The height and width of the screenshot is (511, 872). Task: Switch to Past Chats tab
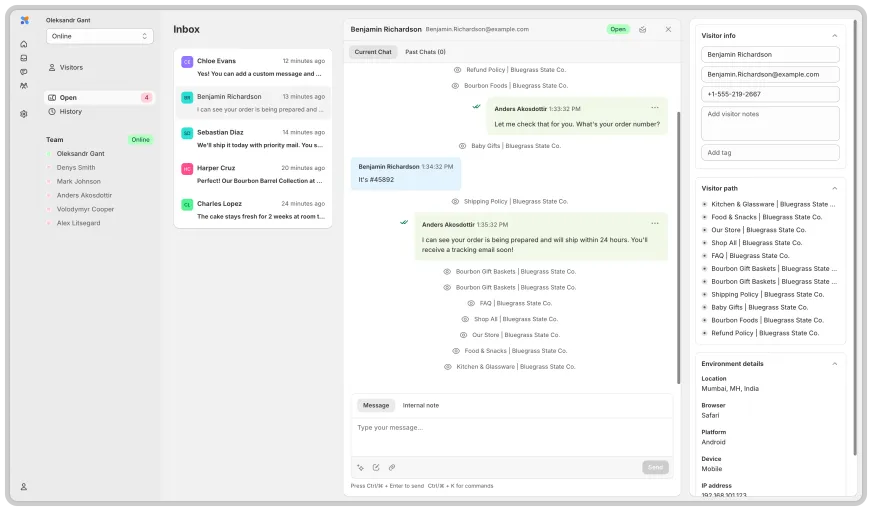click(x=425, y=52)
